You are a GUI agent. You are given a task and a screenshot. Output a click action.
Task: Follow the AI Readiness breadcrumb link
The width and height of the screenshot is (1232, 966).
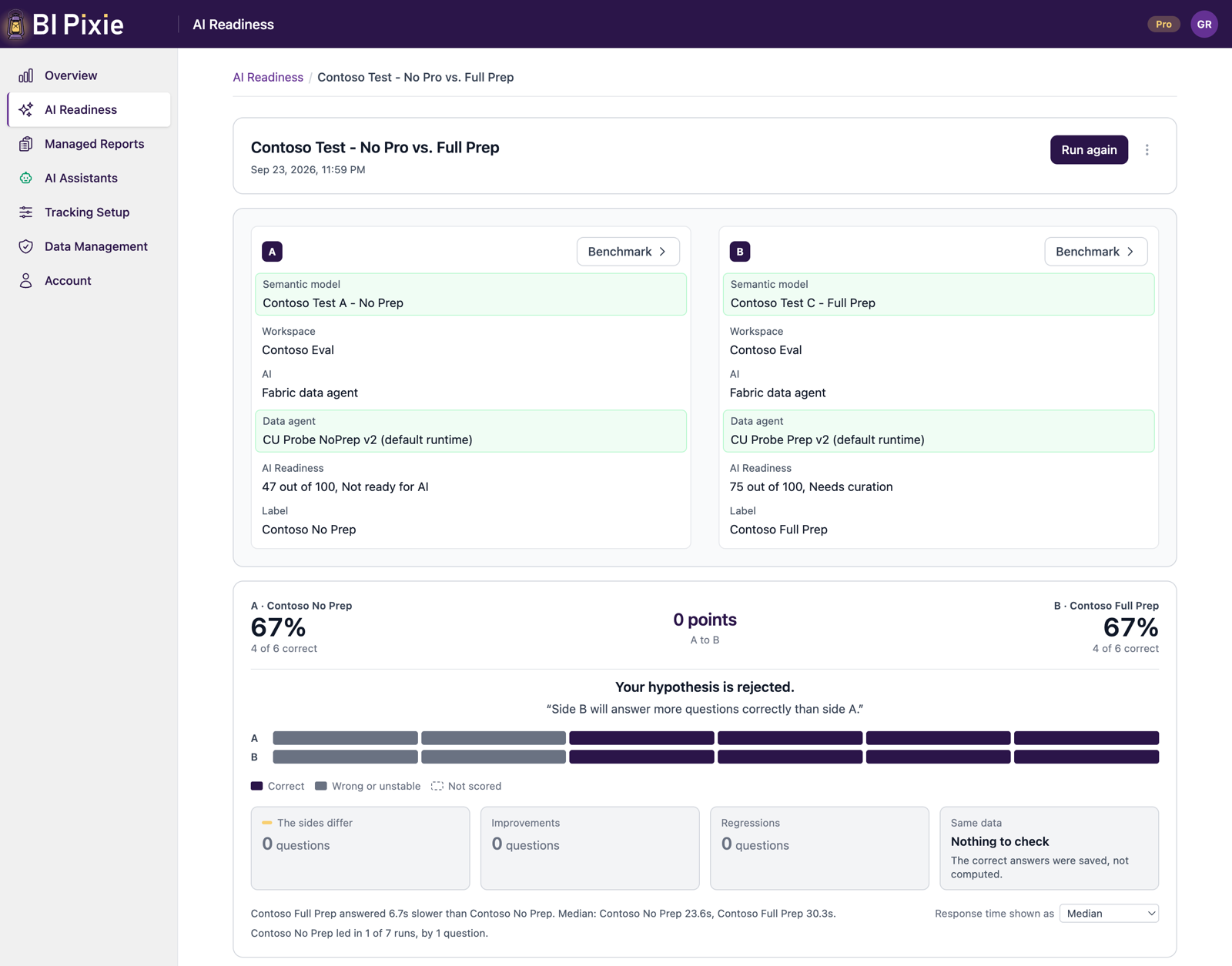click(268, 77)
